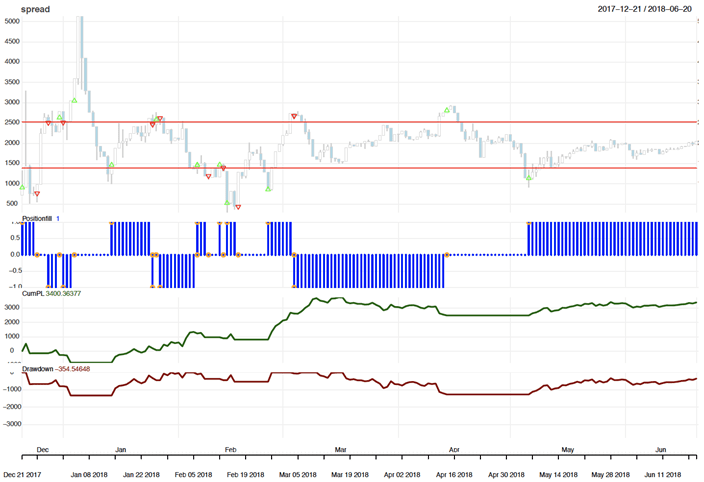Click green buy triangle near 3000 in early January

(x=74, y=101)
